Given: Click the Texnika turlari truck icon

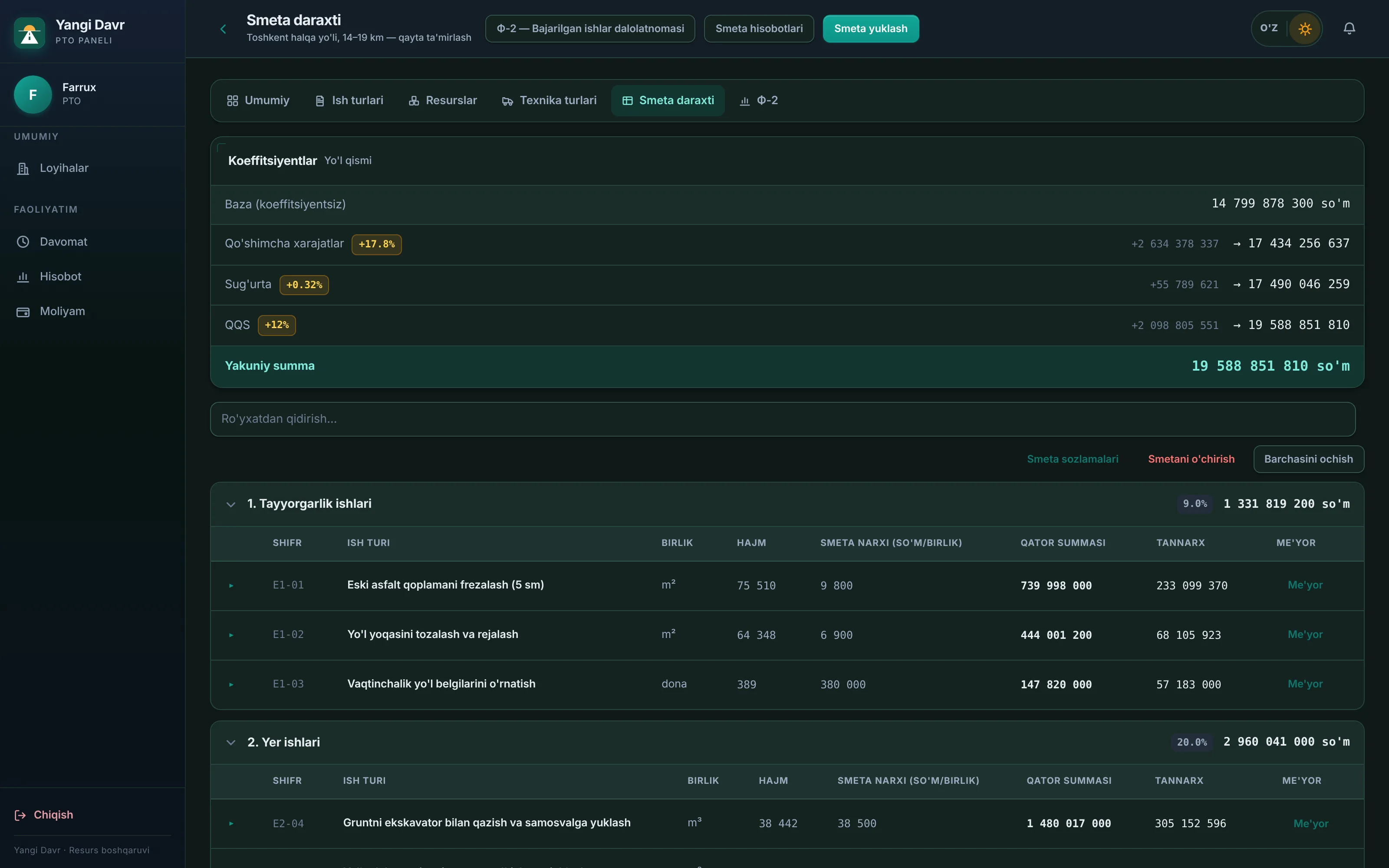Looking at the screenshot, I should click(x=507, y=101).
